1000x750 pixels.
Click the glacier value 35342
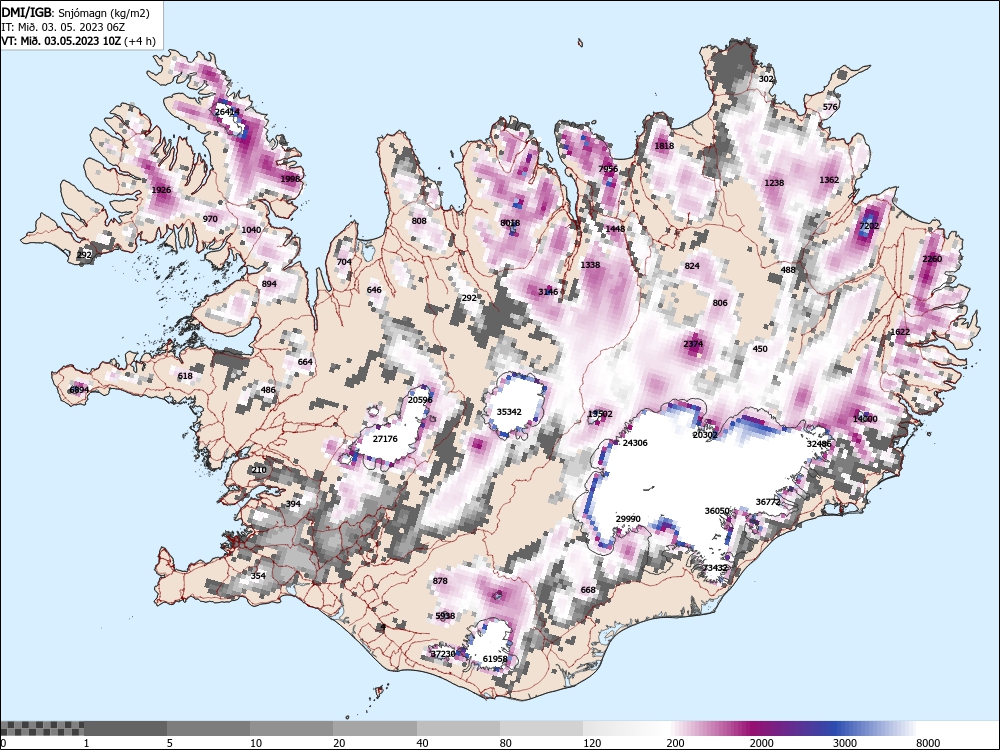(x=509, y=412)
